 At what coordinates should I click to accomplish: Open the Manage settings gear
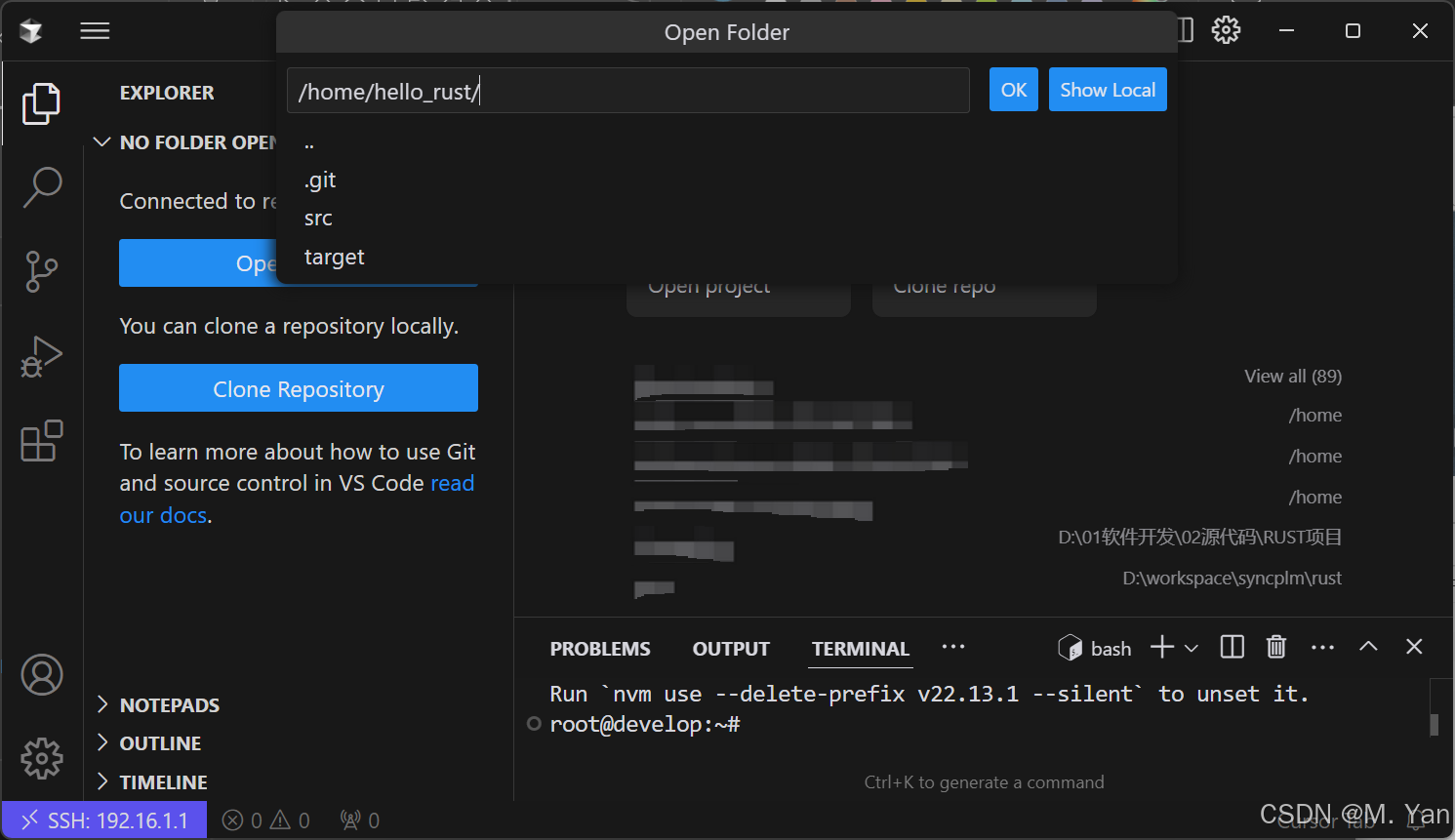(41, 759)
